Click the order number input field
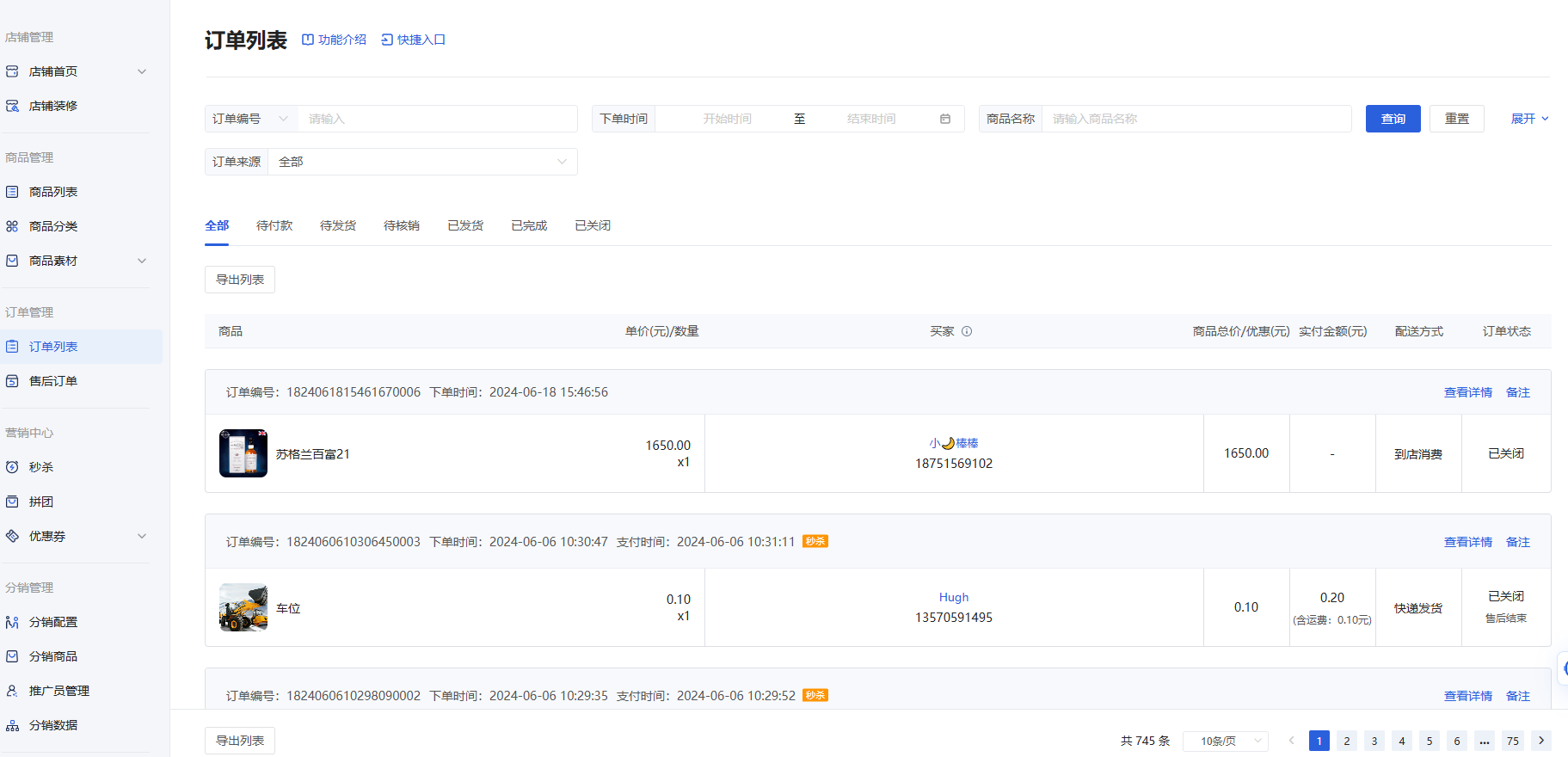 tap(438, 119)
